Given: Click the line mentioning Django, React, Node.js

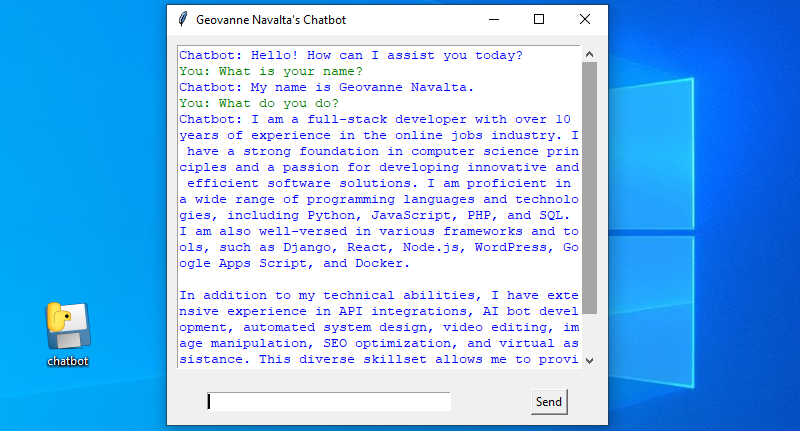Looking at the screenshot, I should (378, 247).
